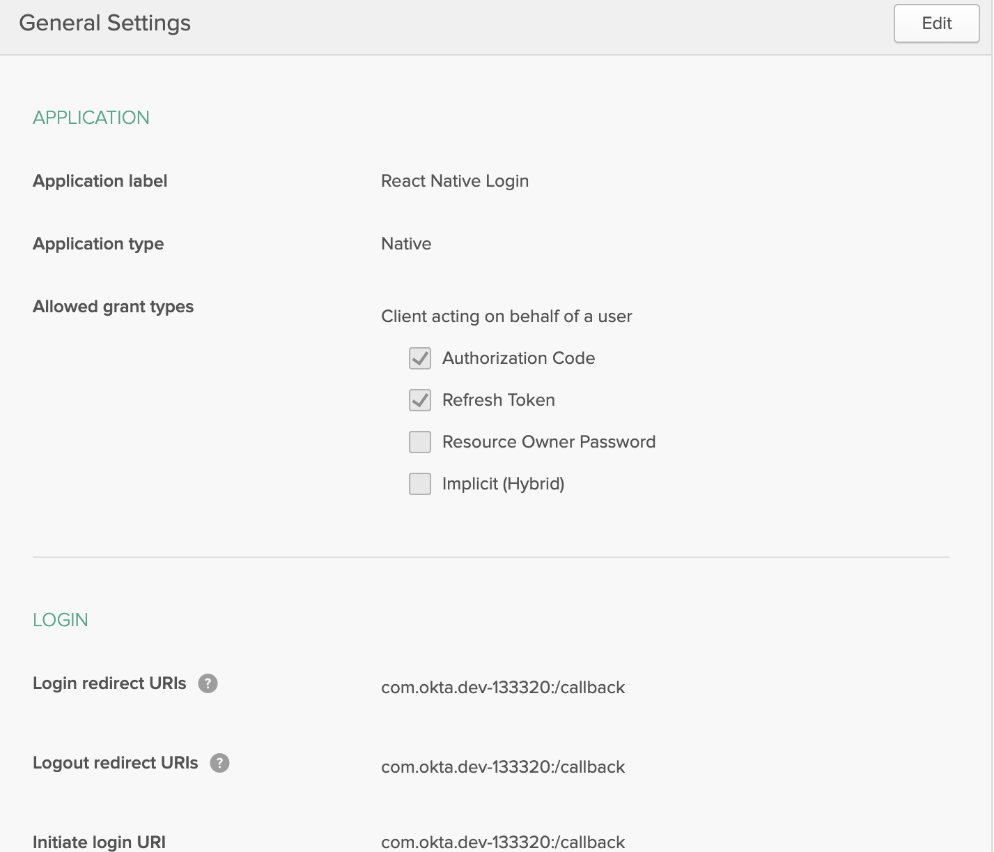The image size is (994, 852).
Task: Enable the Resource Owner Password grant type
Action: click(419, 441)
